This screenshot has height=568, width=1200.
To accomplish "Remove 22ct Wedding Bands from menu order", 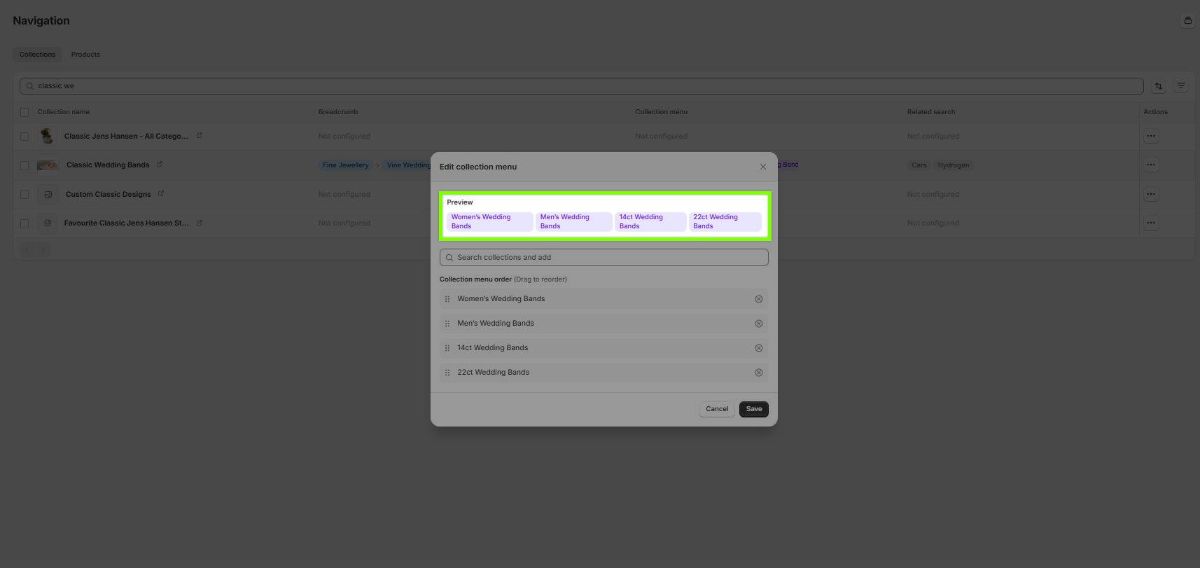I will pyautogui.click(x=758, y=372).
